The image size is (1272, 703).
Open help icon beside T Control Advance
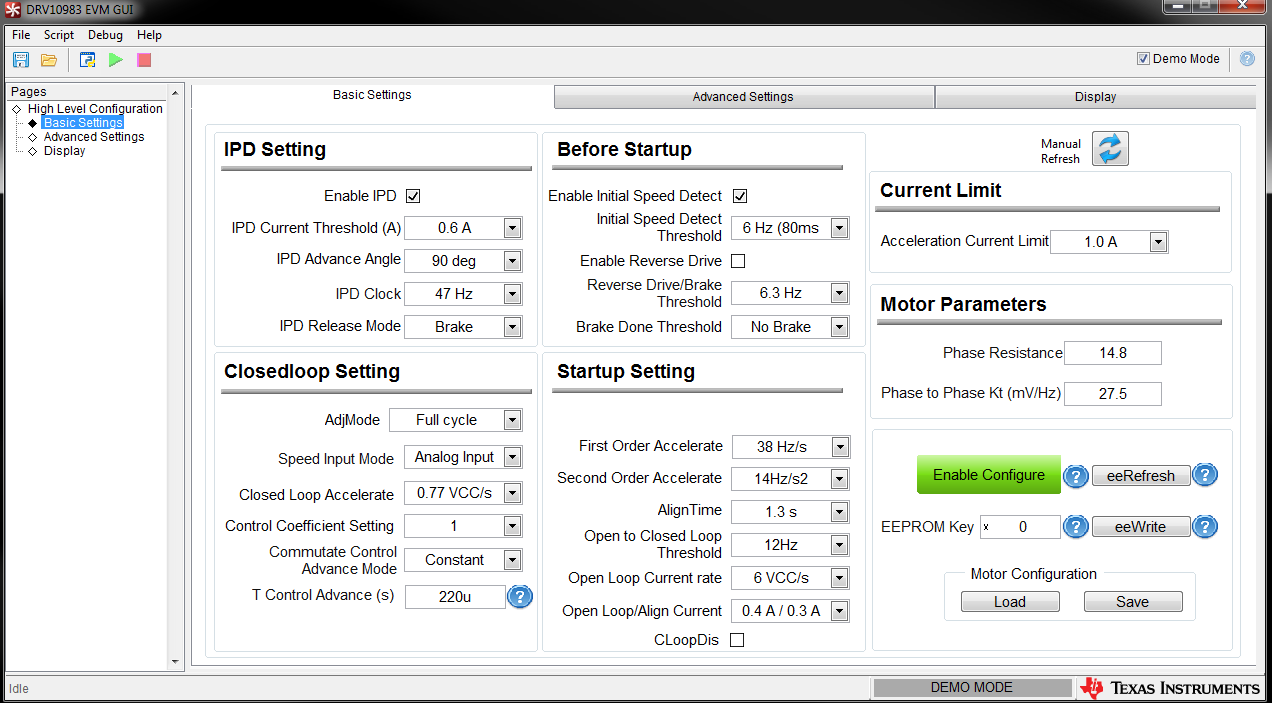tap(520, 597)
